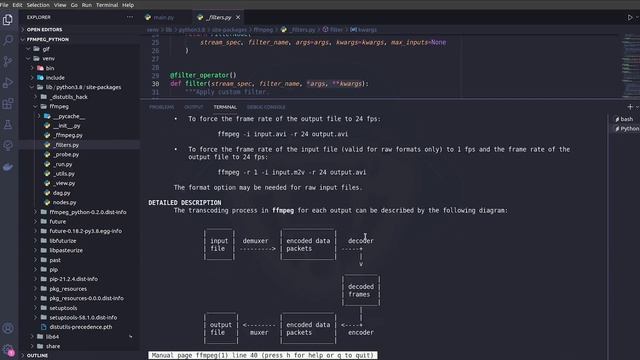Expand the pkg_resources folder
The height and width of the screenshot is (360, 640).
click(x=80, y=289)
